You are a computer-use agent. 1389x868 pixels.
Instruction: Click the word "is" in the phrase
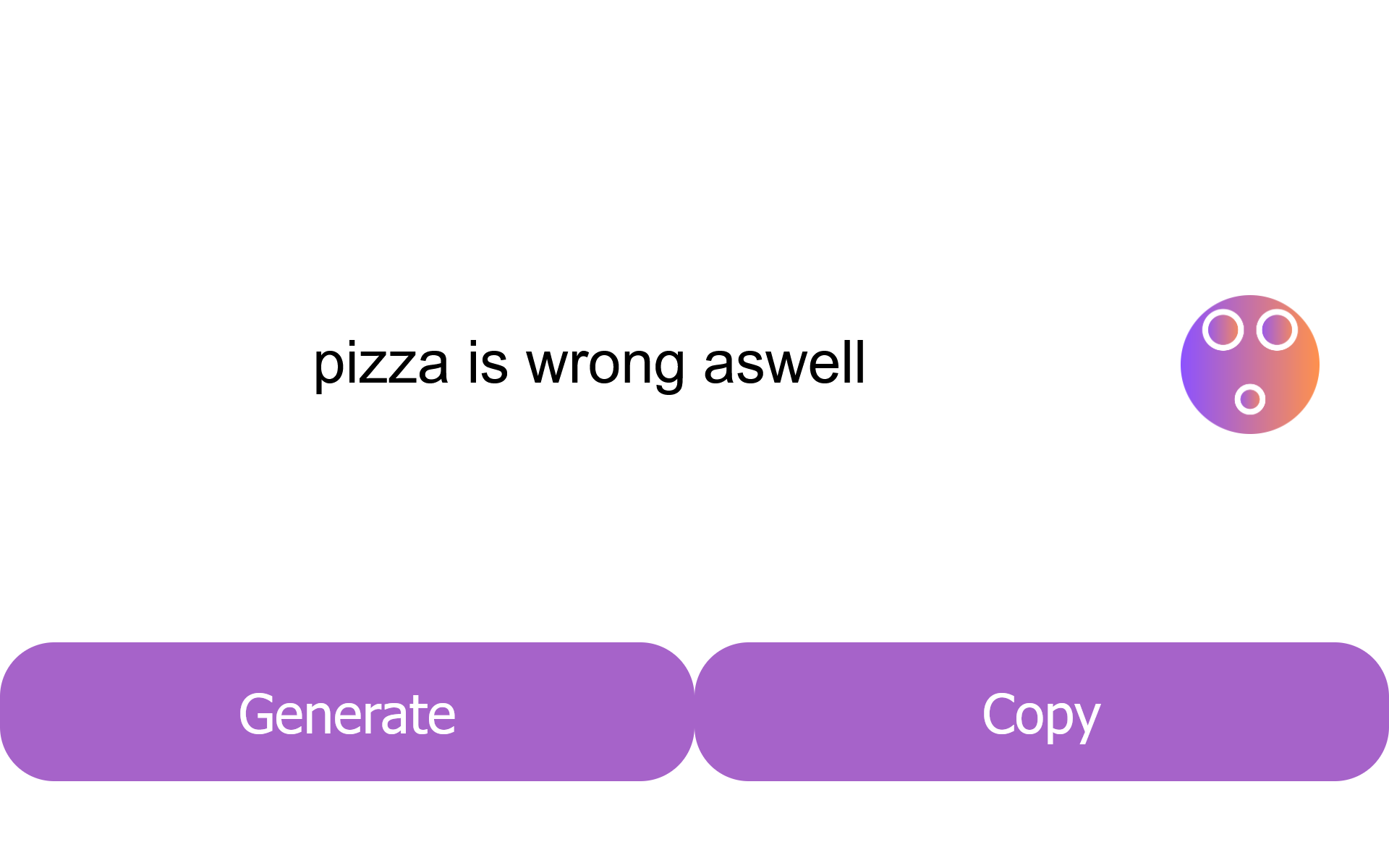click(487, 363)
